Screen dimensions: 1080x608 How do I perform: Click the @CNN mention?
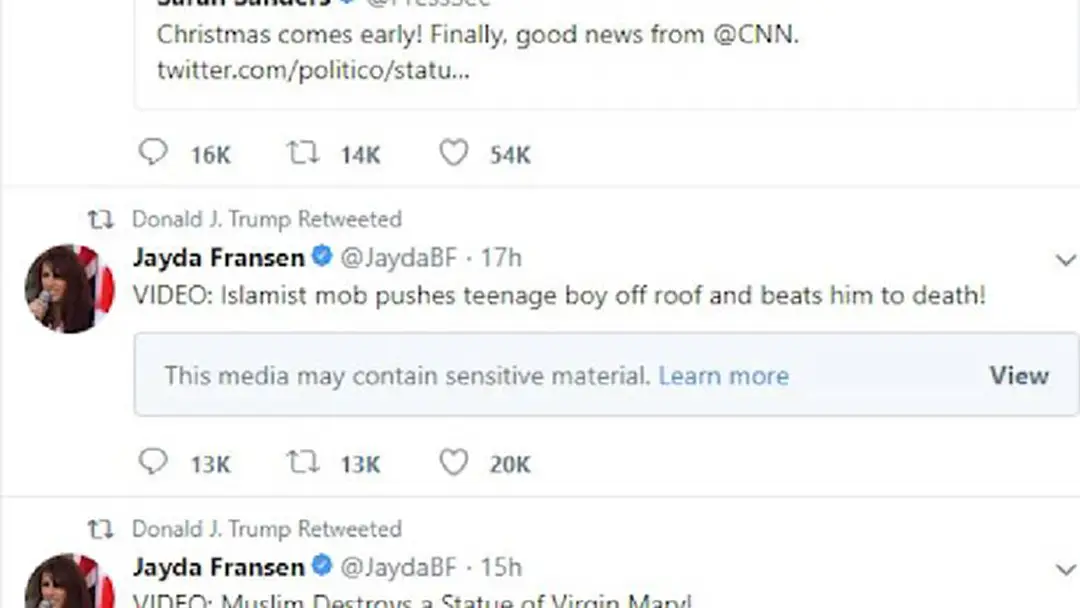click(756, 34)
